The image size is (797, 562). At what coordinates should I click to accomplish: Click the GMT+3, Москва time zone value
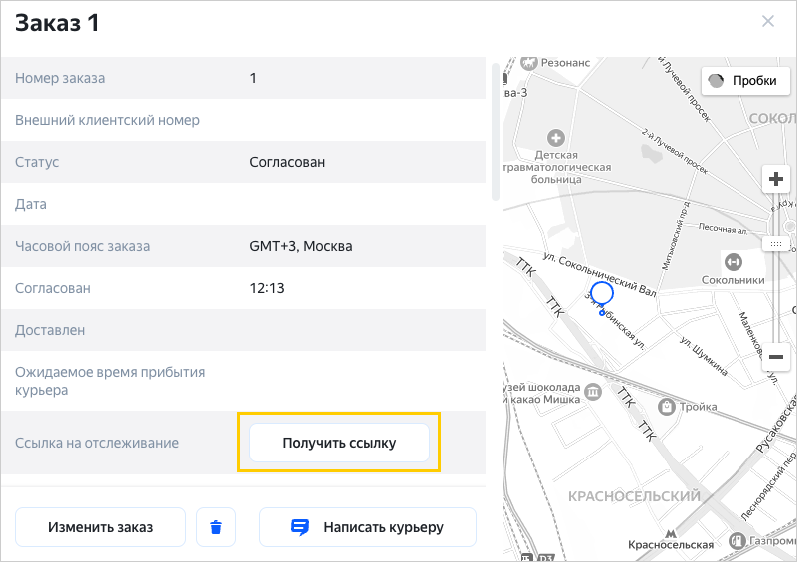pos(301,246)
